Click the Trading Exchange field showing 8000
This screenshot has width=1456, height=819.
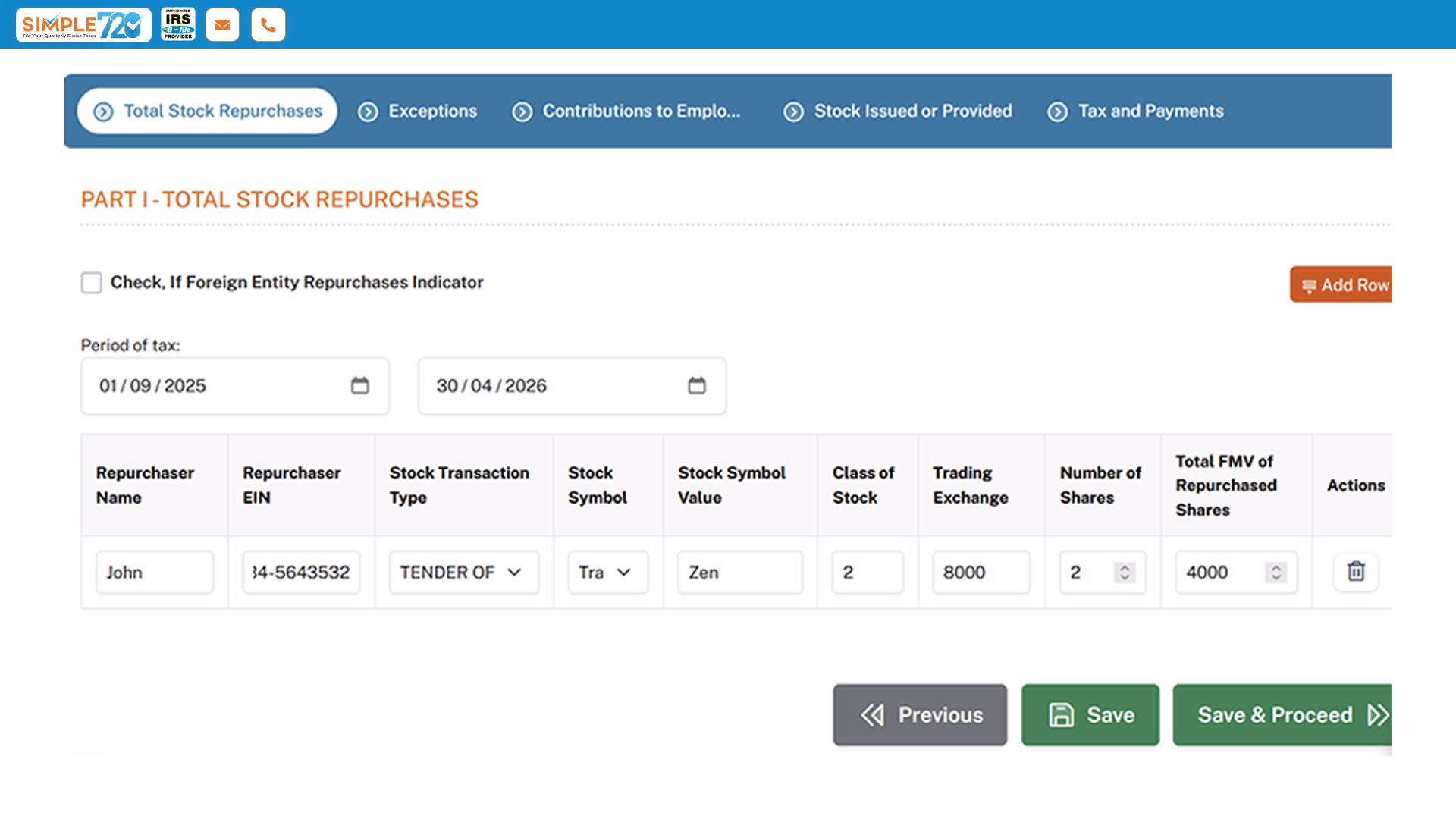(x=981, y=573)
